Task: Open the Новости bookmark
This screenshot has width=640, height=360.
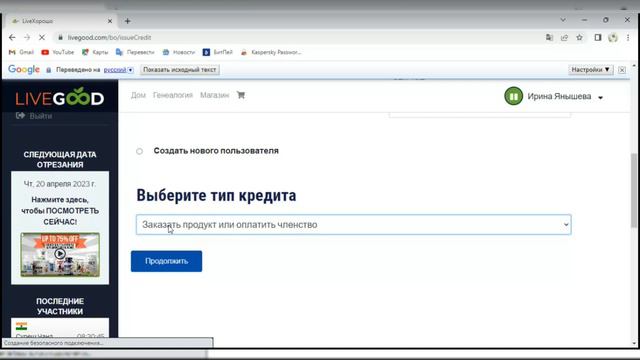Action: (178, 52)
